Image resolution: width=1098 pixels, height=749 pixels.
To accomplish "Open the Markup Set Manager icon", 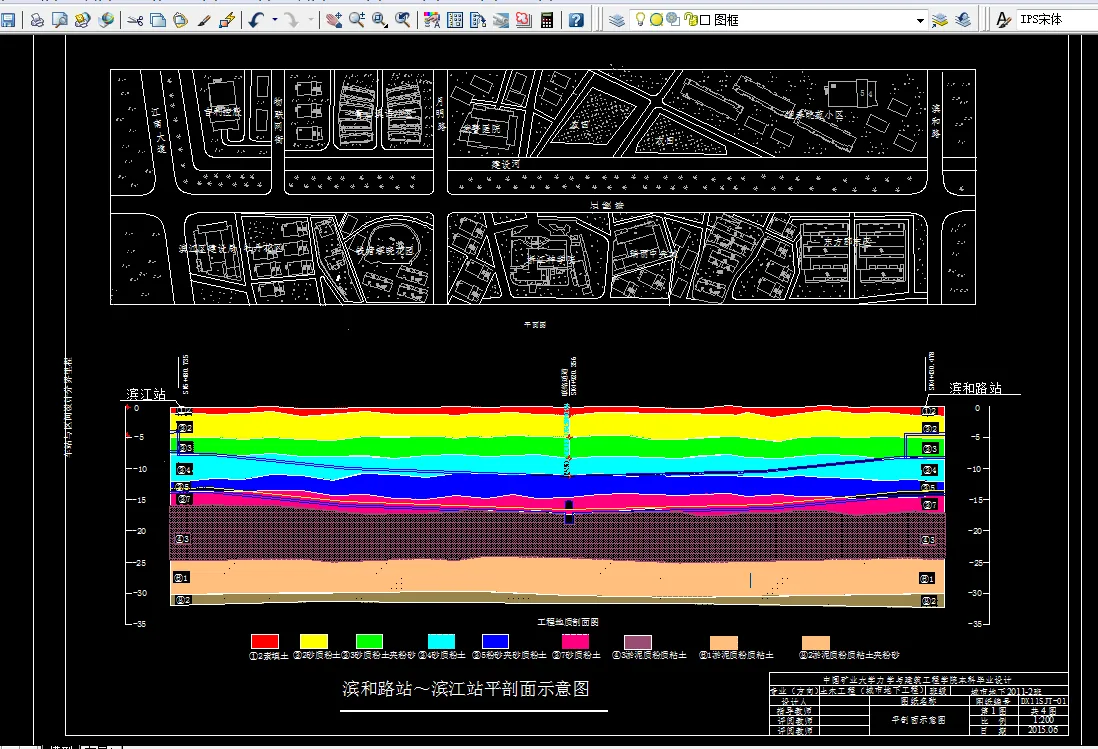I will [x=524, y=20].
